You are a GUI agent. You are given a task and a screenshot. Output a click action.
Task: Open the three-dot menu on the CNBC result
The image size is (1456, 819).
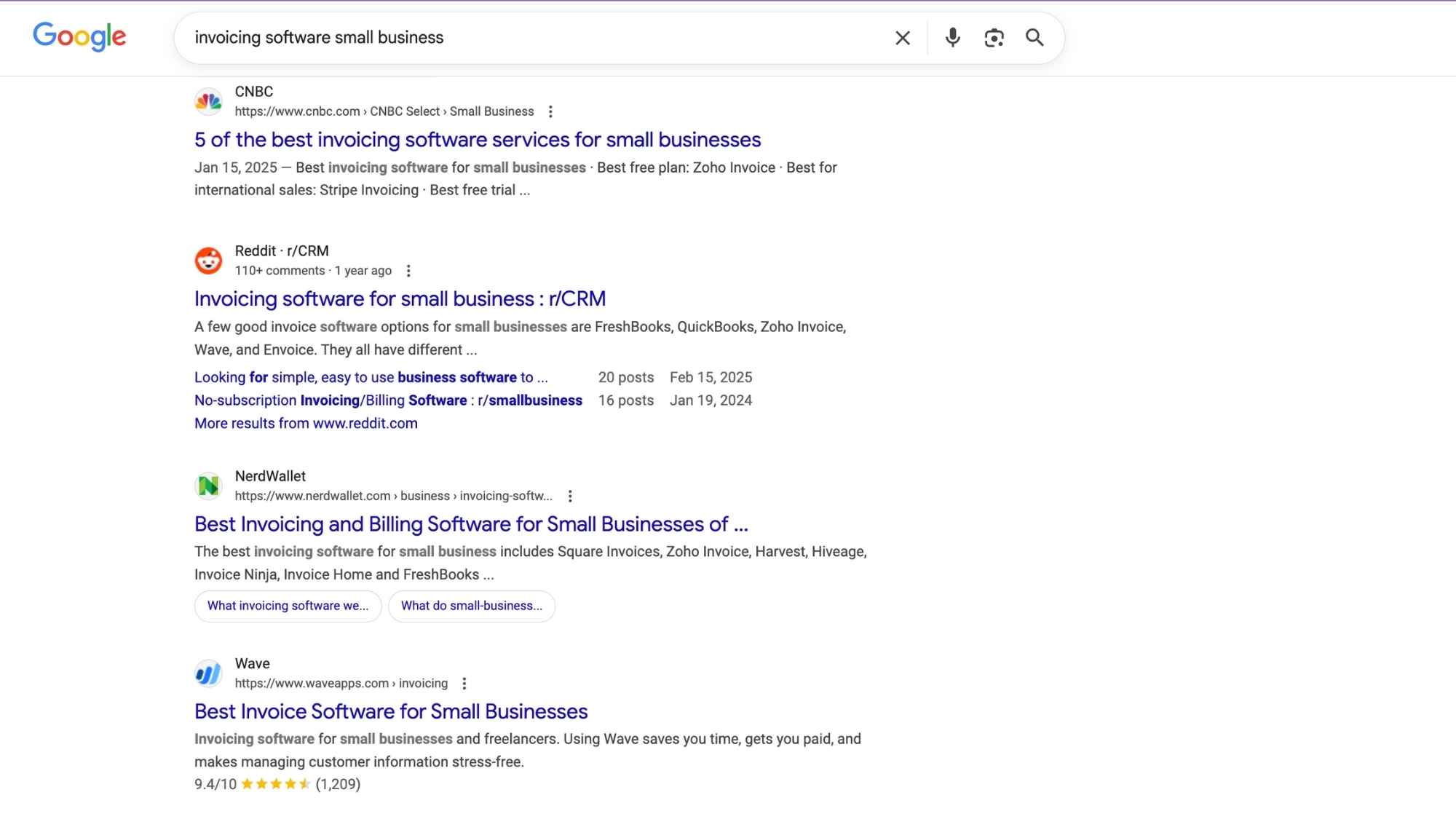[551, 111]
